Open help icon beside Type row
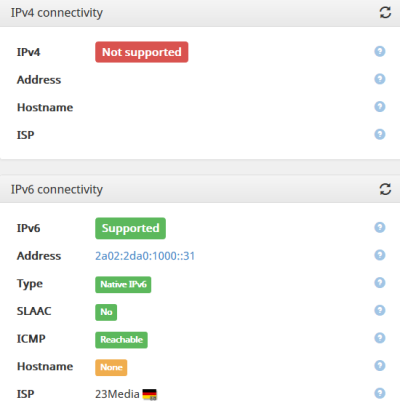This screenshot has width=400, height=411. click(x=380, y=283)
